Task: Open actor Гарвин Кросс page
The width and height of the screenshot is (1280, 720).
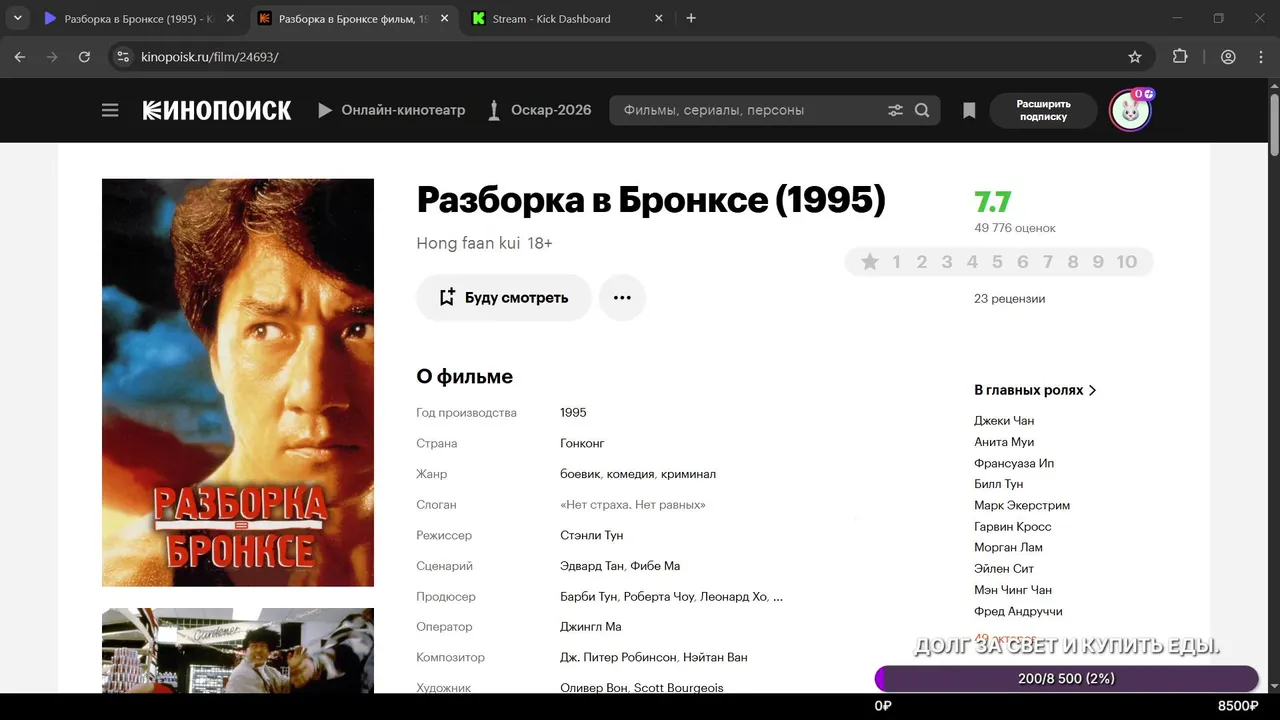Action: pyautogui.click(x=1013, y=527)
